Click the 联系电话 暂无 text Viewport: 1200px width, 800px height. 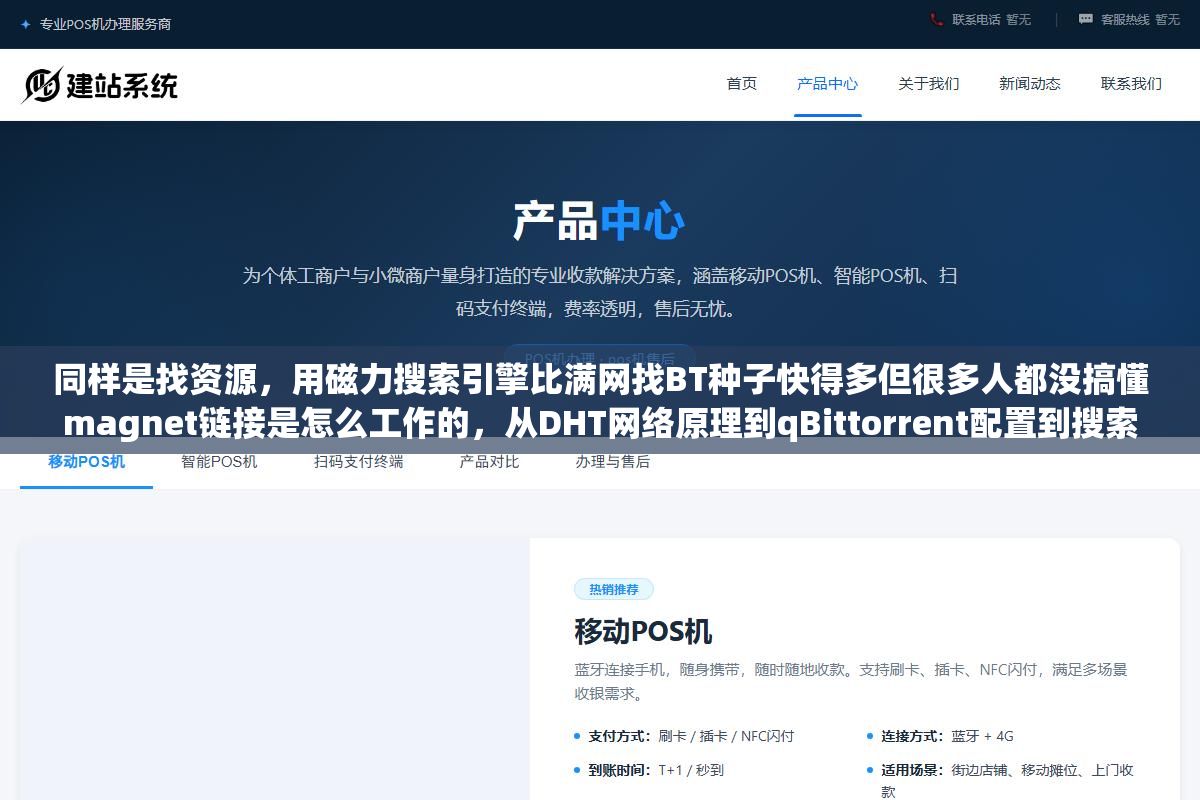pyautogui.click(x=991, y=19)
